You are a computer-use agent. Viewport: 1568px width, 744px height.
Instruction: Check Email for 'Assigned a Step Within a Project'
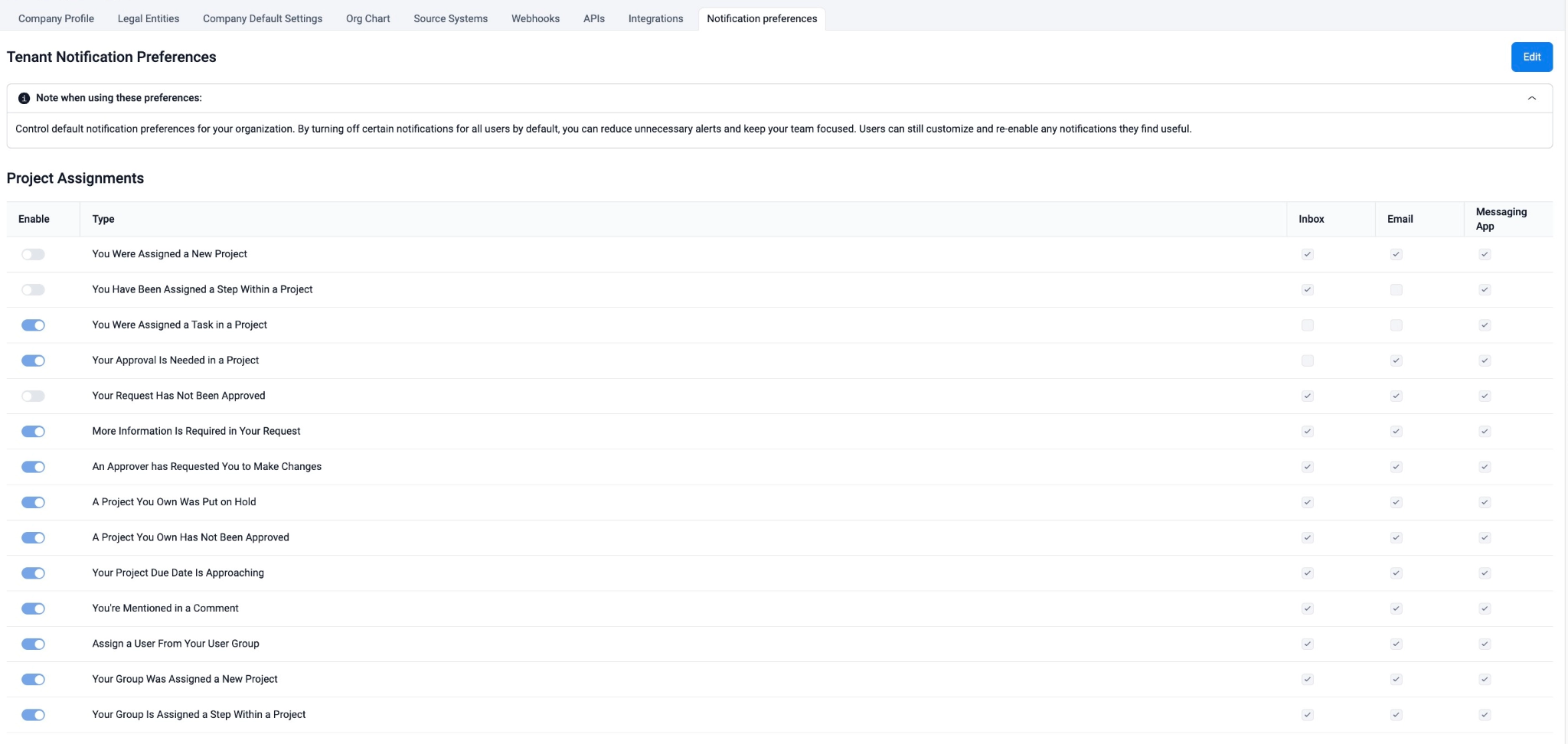1396,290
